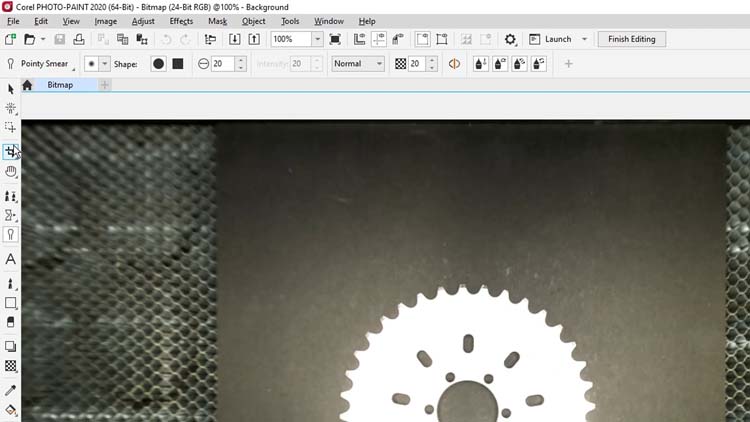Viewport: 750px width, 422px height.
Task: Create a new document with New icon
Action: [10, 39]
